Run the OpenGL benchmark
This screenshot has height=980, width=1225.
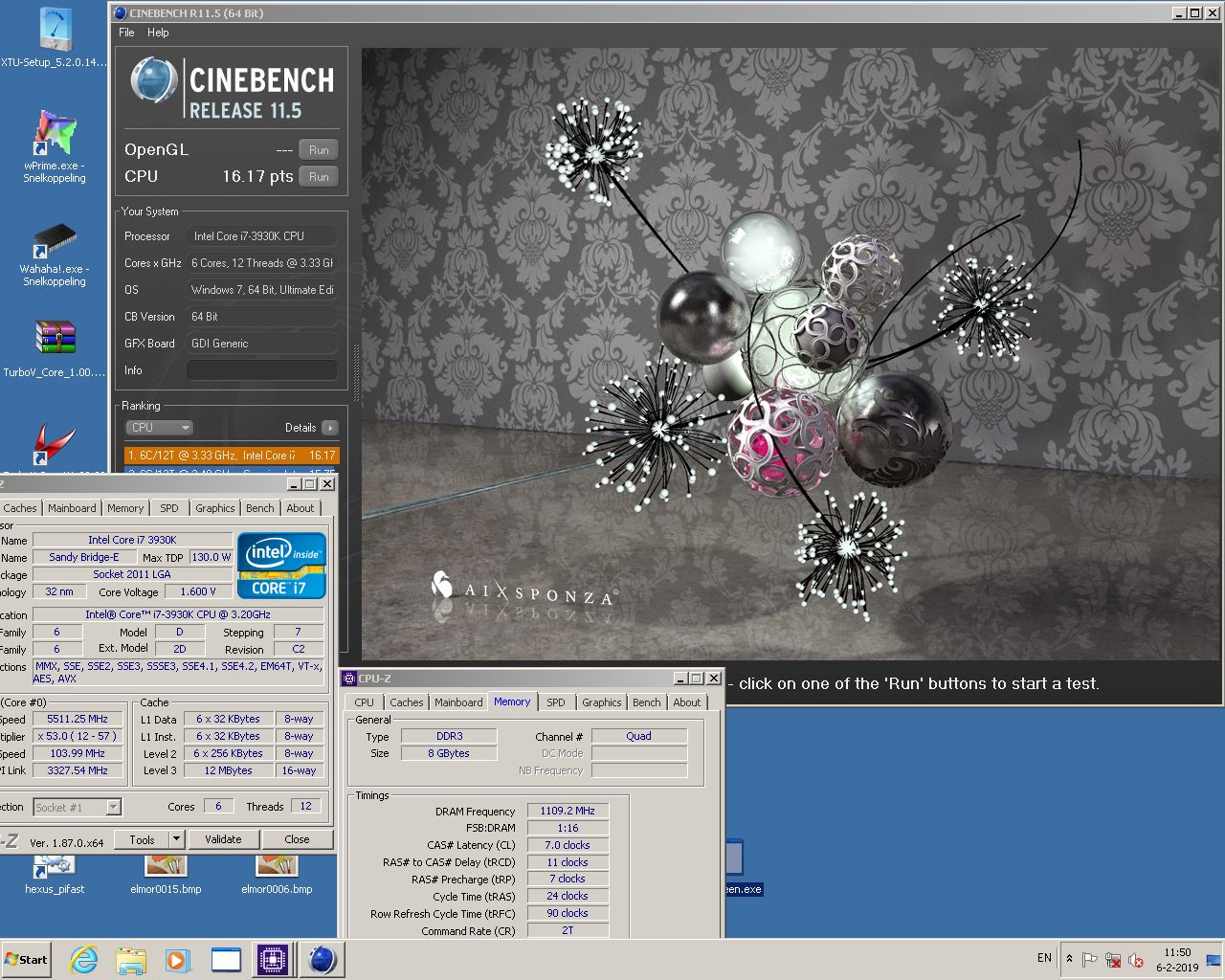319,150
